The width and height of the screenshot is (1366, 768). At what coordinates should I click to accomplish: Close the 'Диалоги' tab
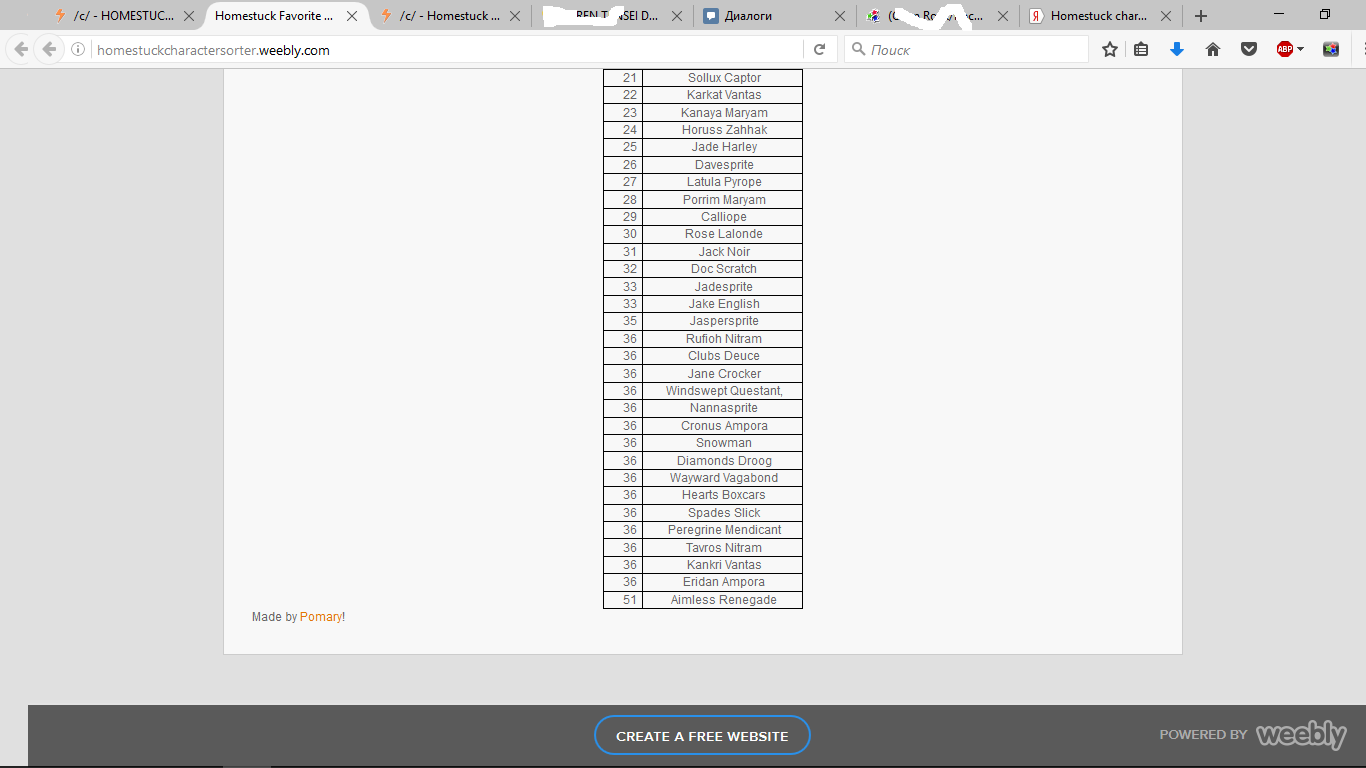(x=840, y=16)
